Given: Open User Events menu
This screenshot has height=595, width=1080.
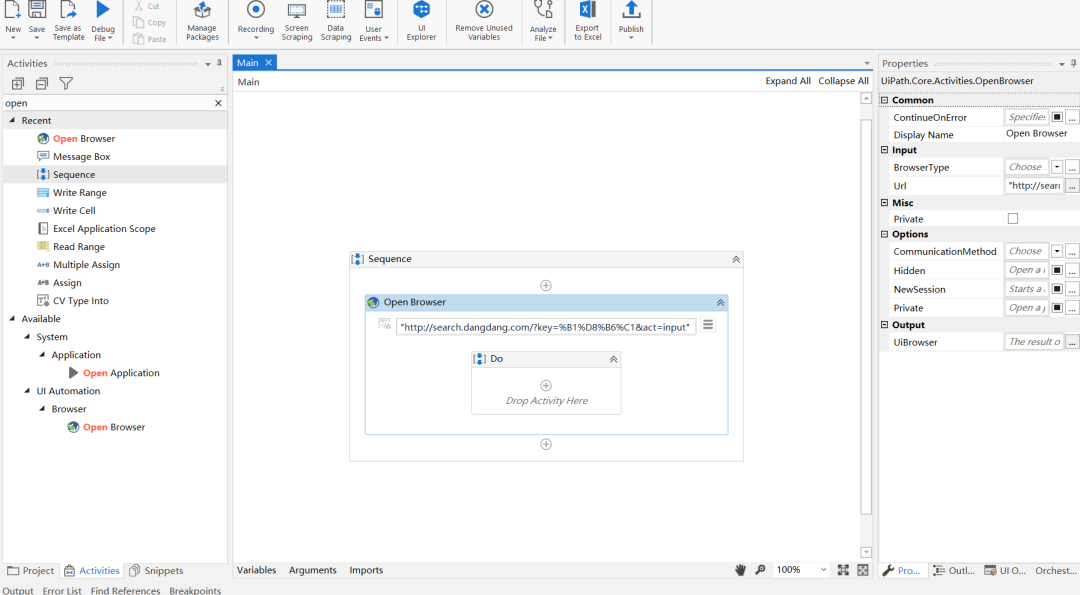Looking at the screenshot, I should 373,21.
